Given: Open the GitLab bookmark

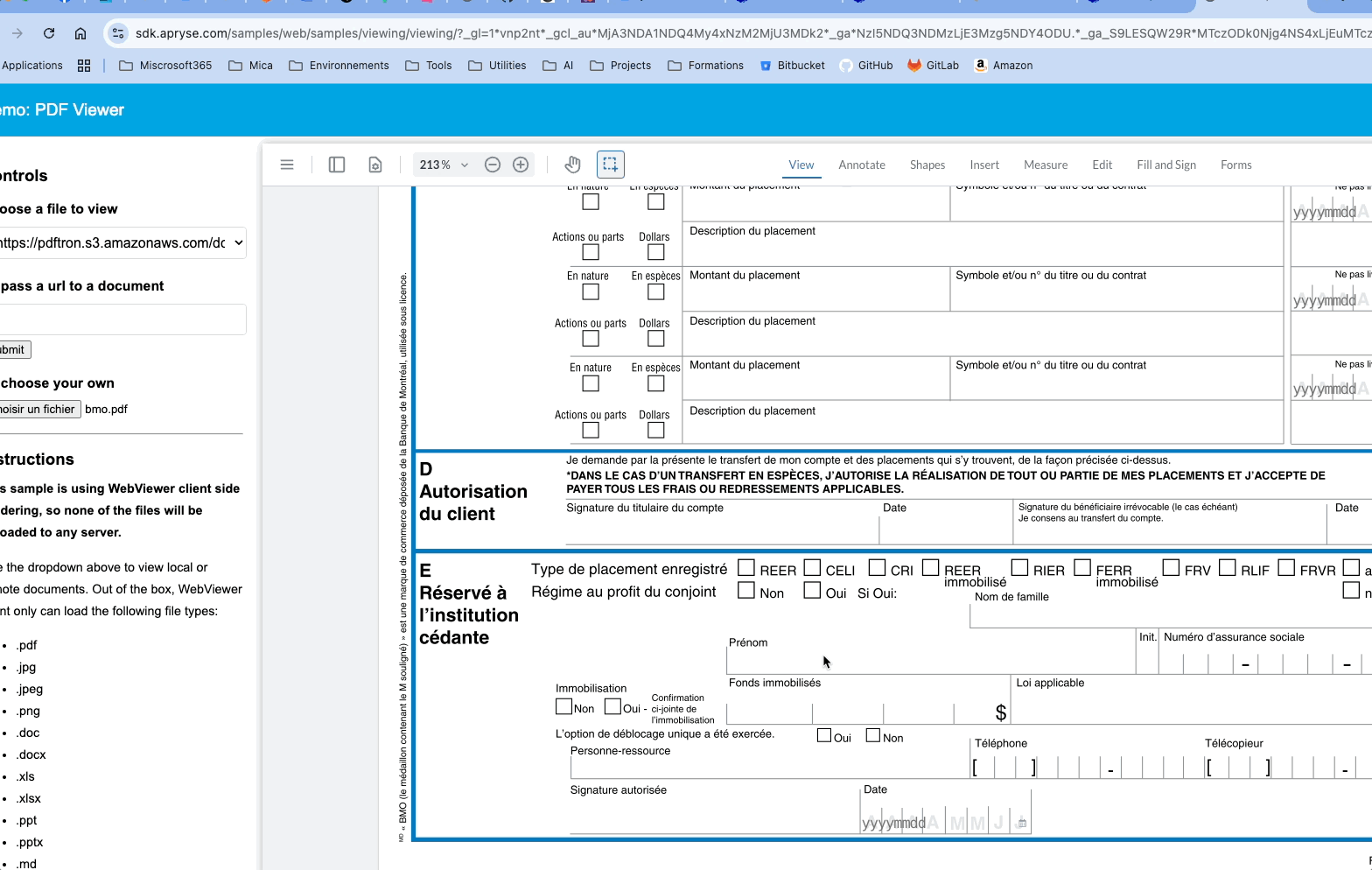Looking at the screenshot, I should tap(933, 66).
